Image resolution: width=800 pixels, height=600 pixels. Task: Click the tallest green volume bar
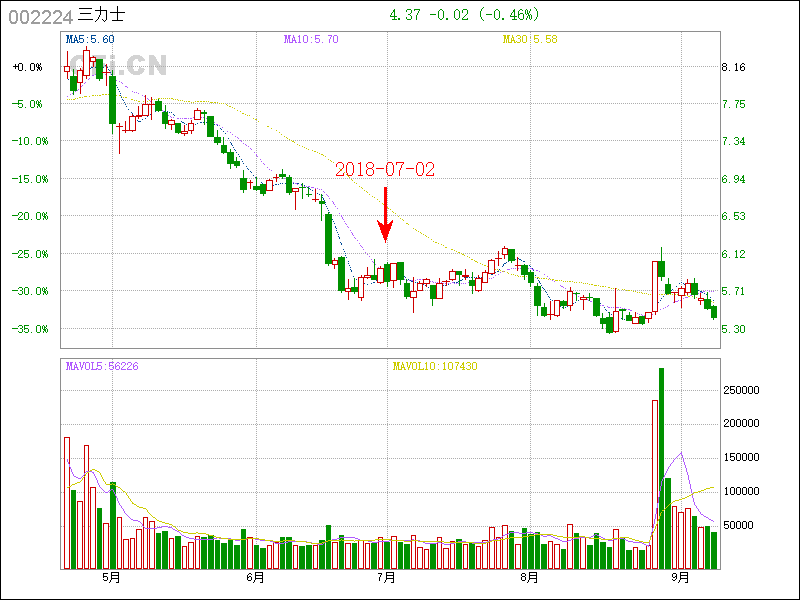(661, 468)
